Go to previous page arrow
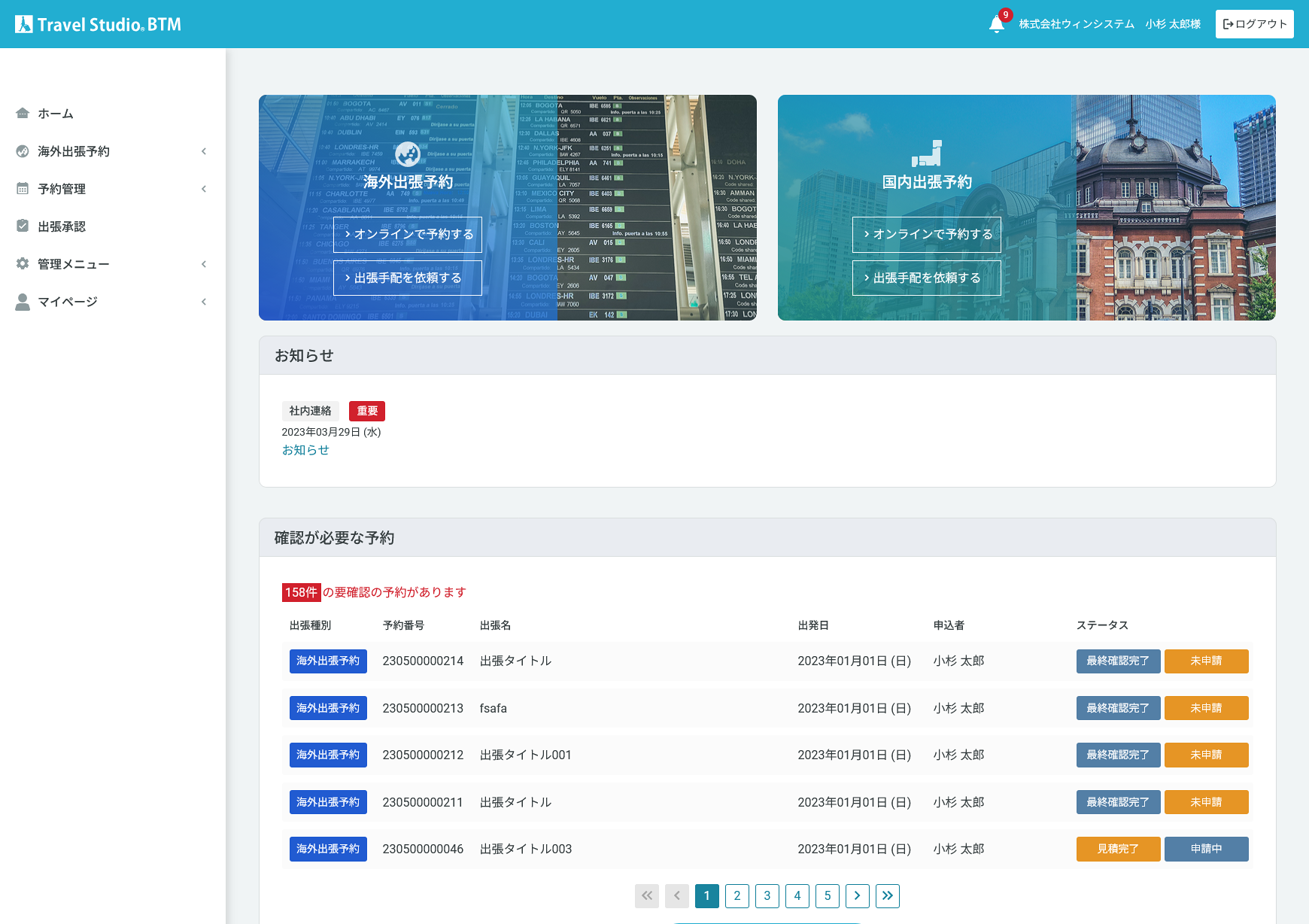The height and width of the screenshot is (924, 1309). coord(677,895)
